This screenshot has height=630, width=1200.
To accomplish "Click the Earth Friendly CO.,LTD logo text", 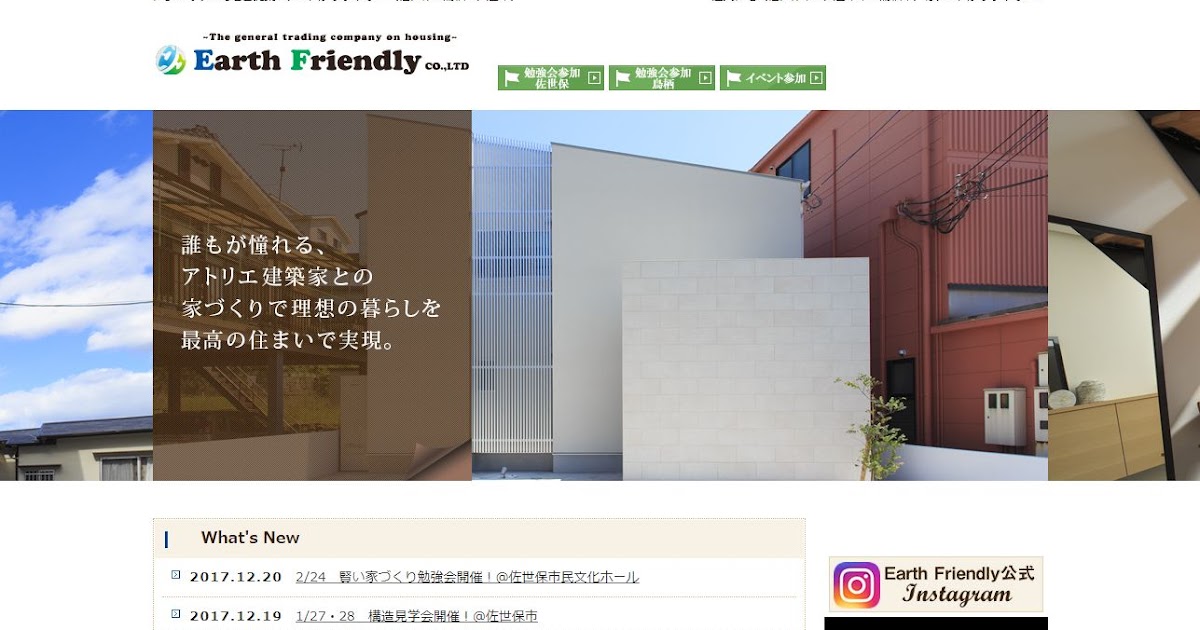I will 331,60.
